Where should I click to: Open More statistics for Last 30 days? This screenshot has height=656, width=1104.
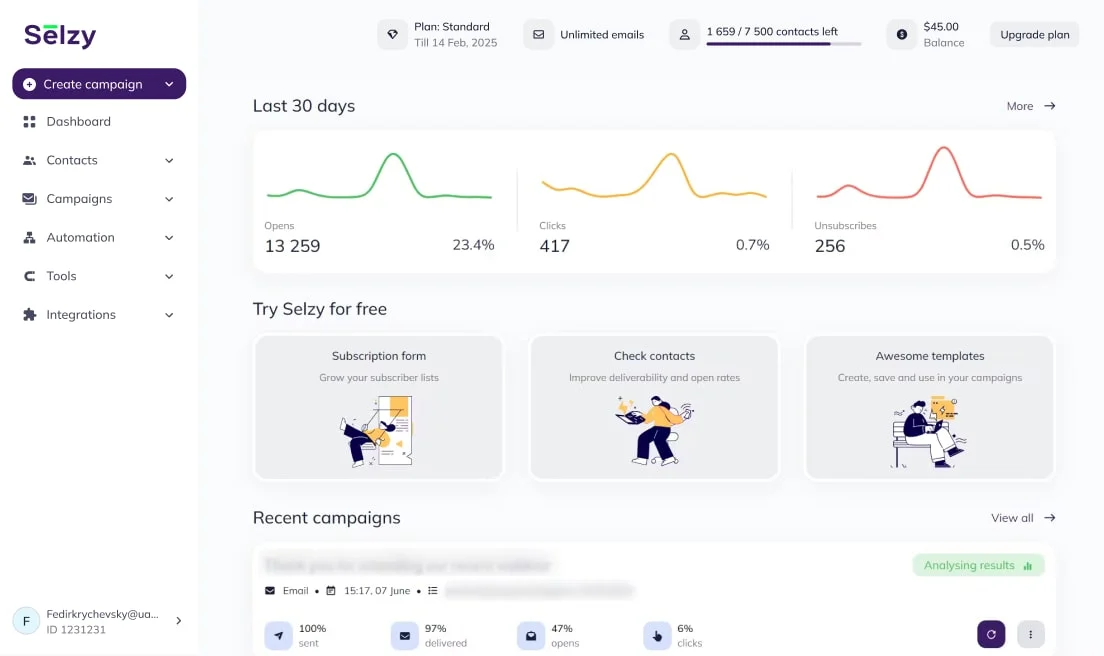click(1030, 106)
